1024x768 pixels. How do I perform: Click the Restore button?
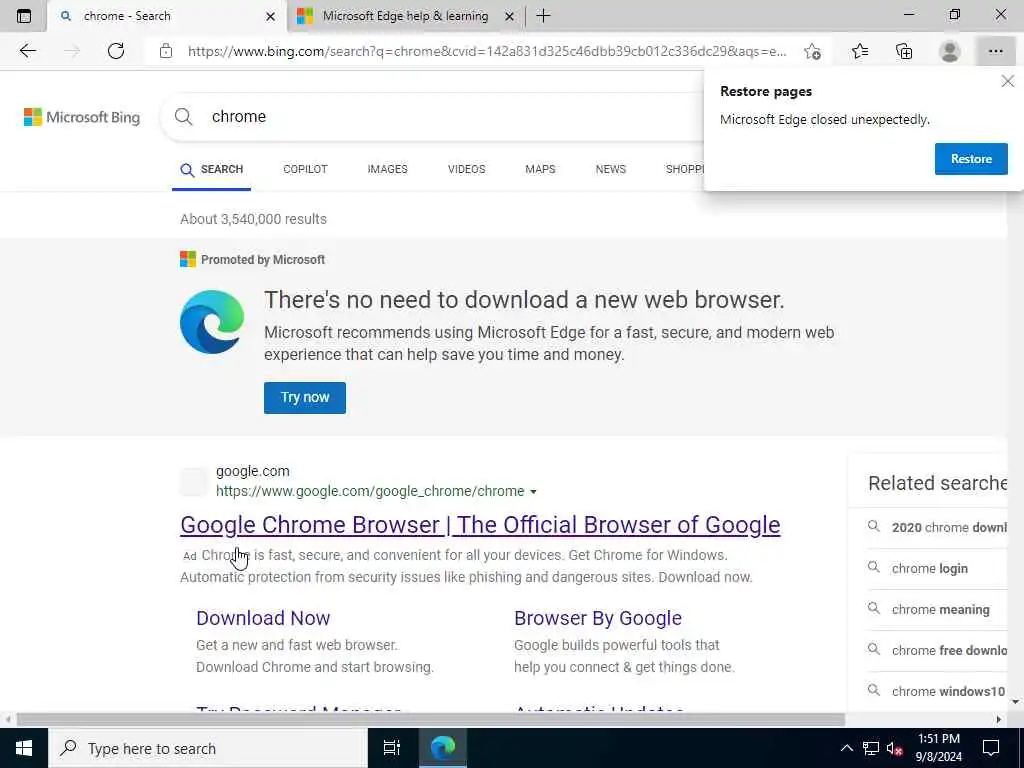pos(971,159)
